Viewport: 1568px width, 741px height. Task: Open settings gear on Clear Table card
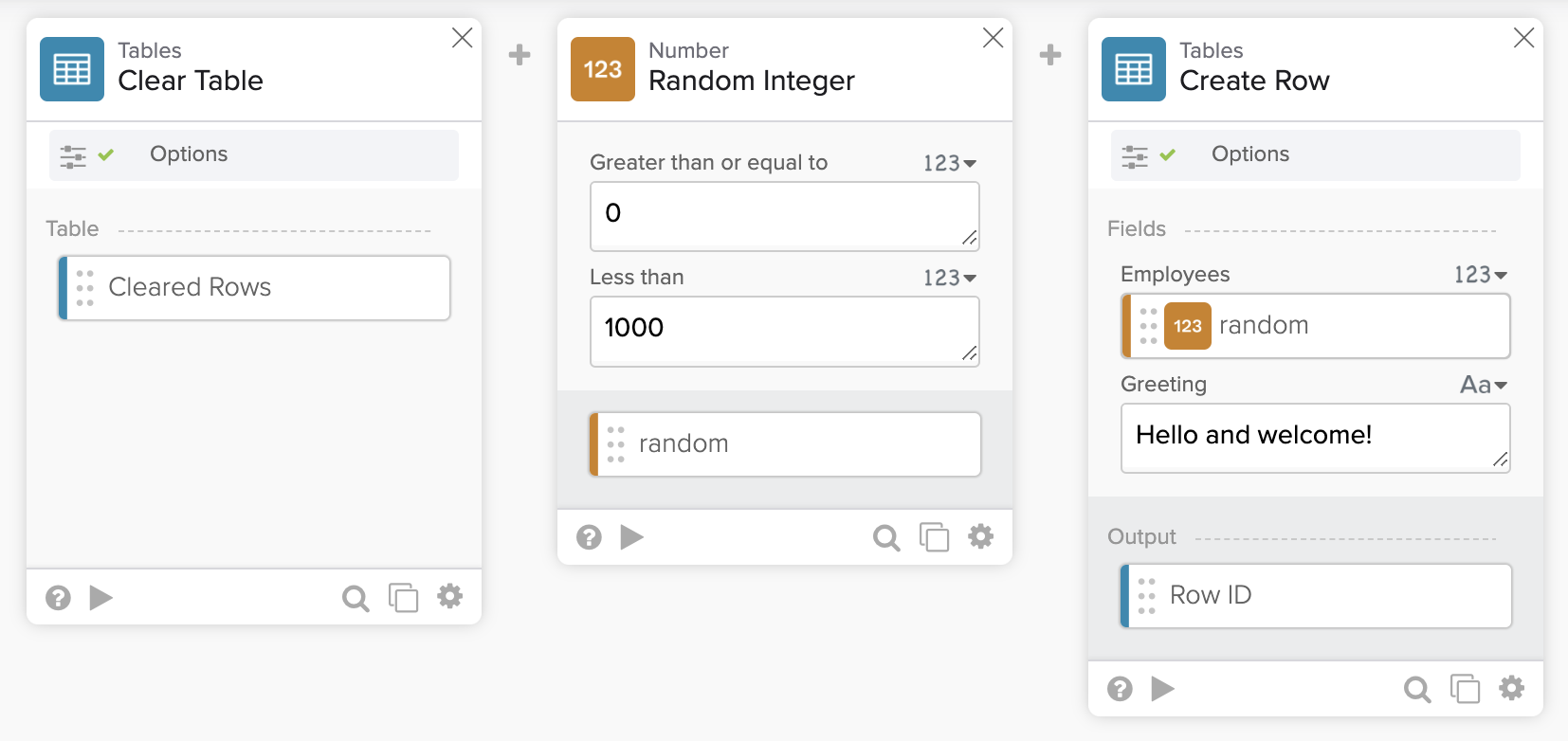pos(449,597)
